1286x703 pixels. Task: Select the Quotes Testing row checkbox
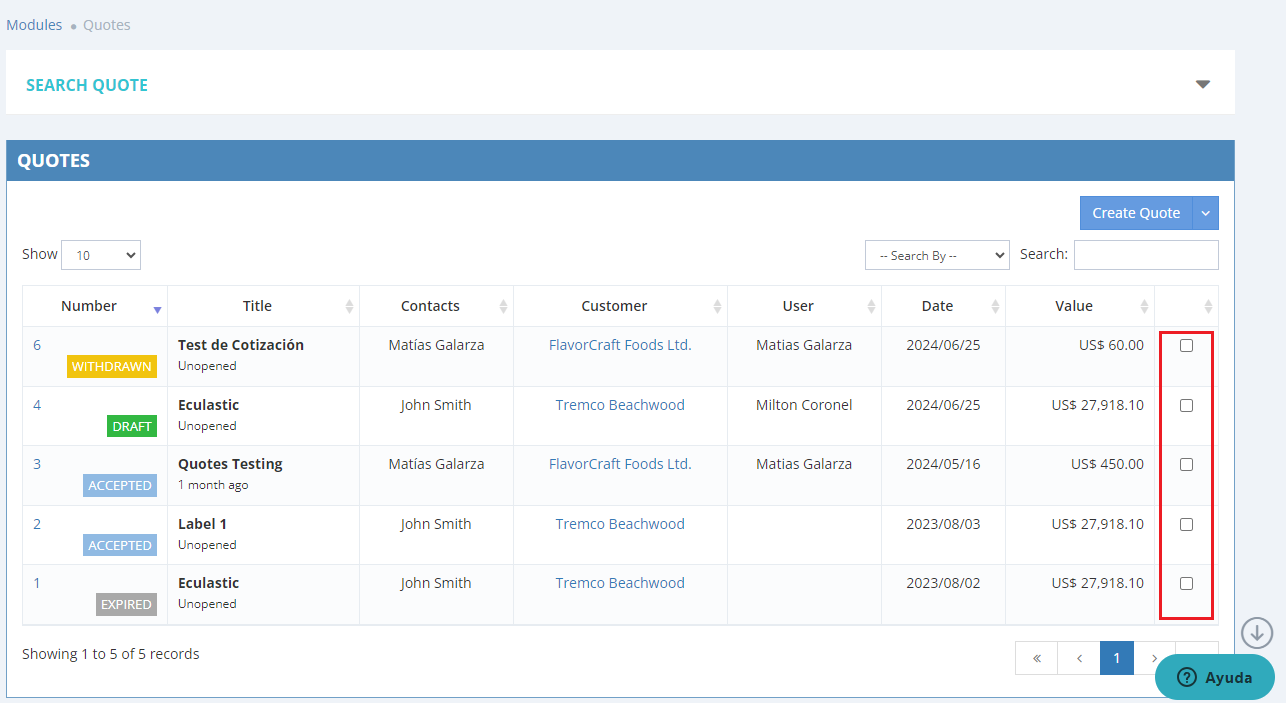[1186, 465]
